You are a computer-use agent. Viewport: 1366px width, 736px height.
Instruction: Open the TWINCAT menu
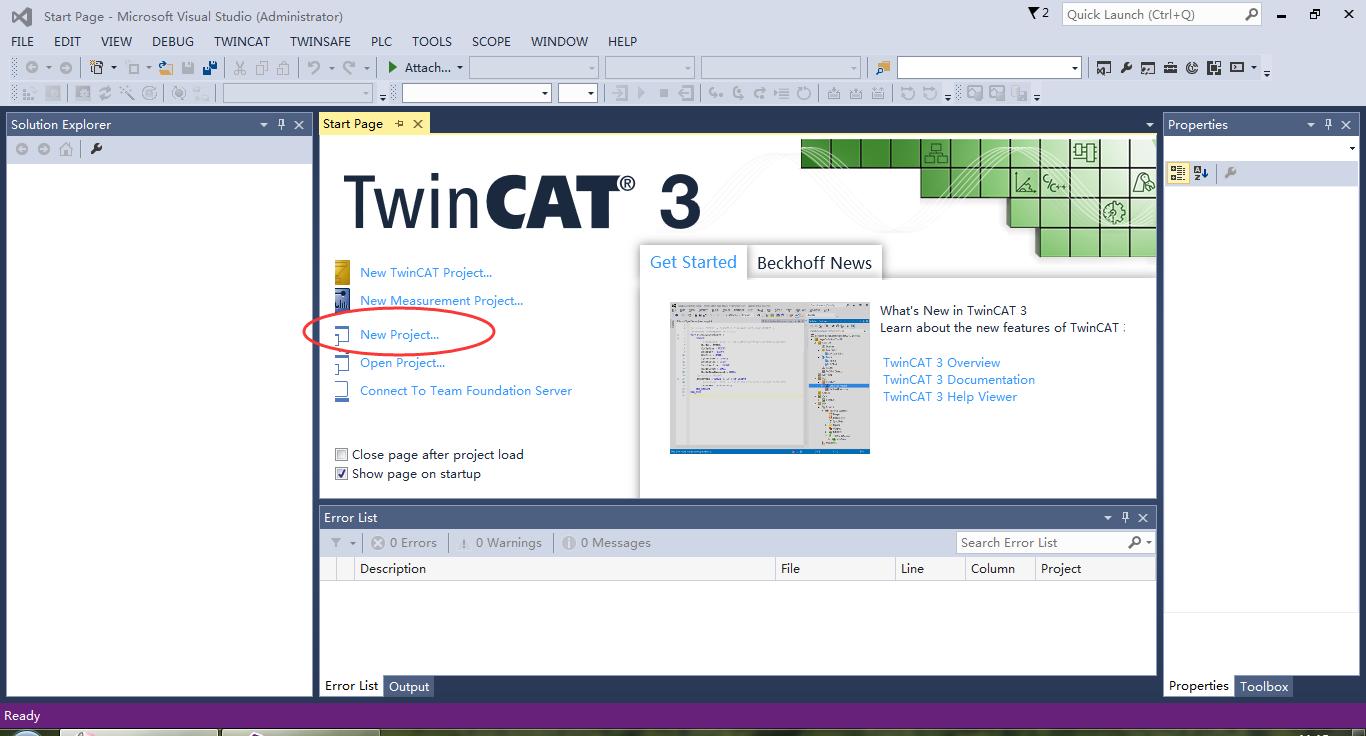(x=241, y=41)
